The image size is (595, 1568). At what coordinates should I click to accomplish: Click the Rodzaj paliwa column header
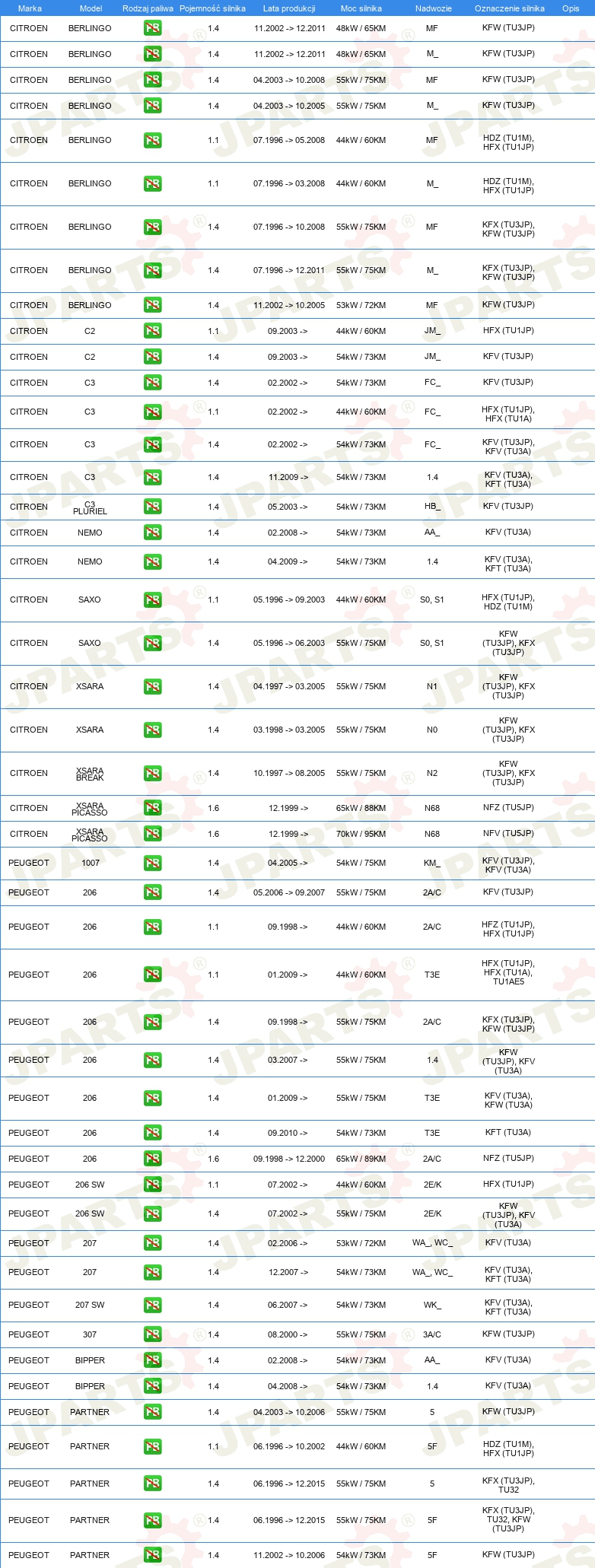pyautogui.click(x=148, y=8)
